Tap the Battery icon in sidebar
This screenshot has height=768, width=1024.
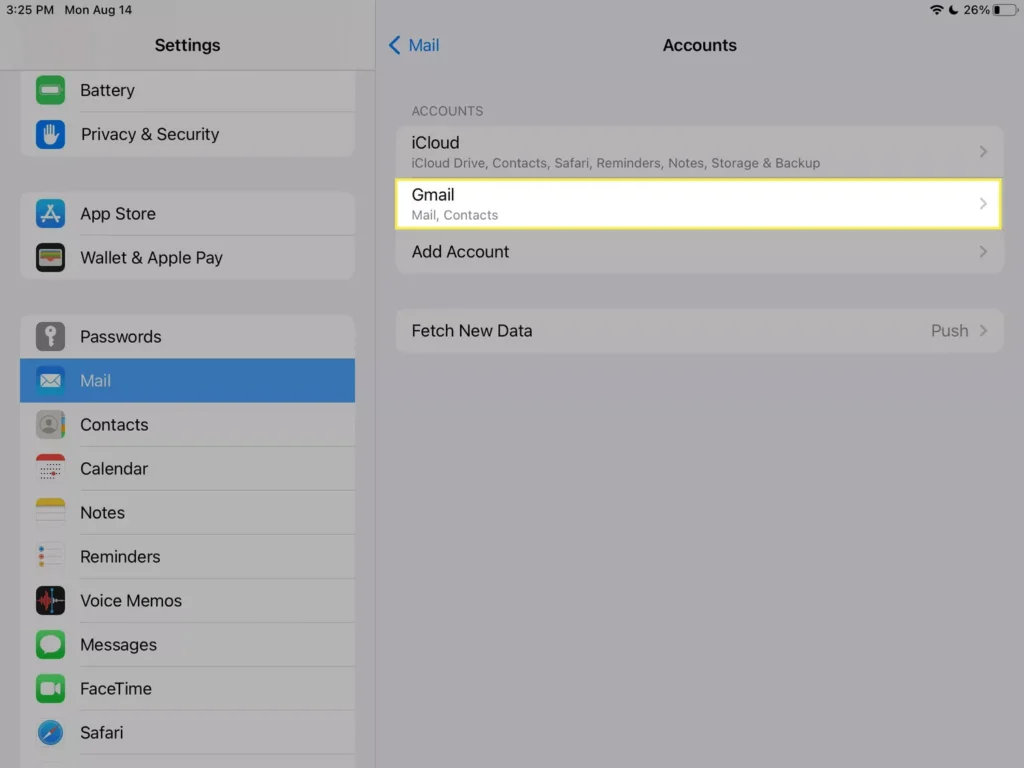point(50,90)
